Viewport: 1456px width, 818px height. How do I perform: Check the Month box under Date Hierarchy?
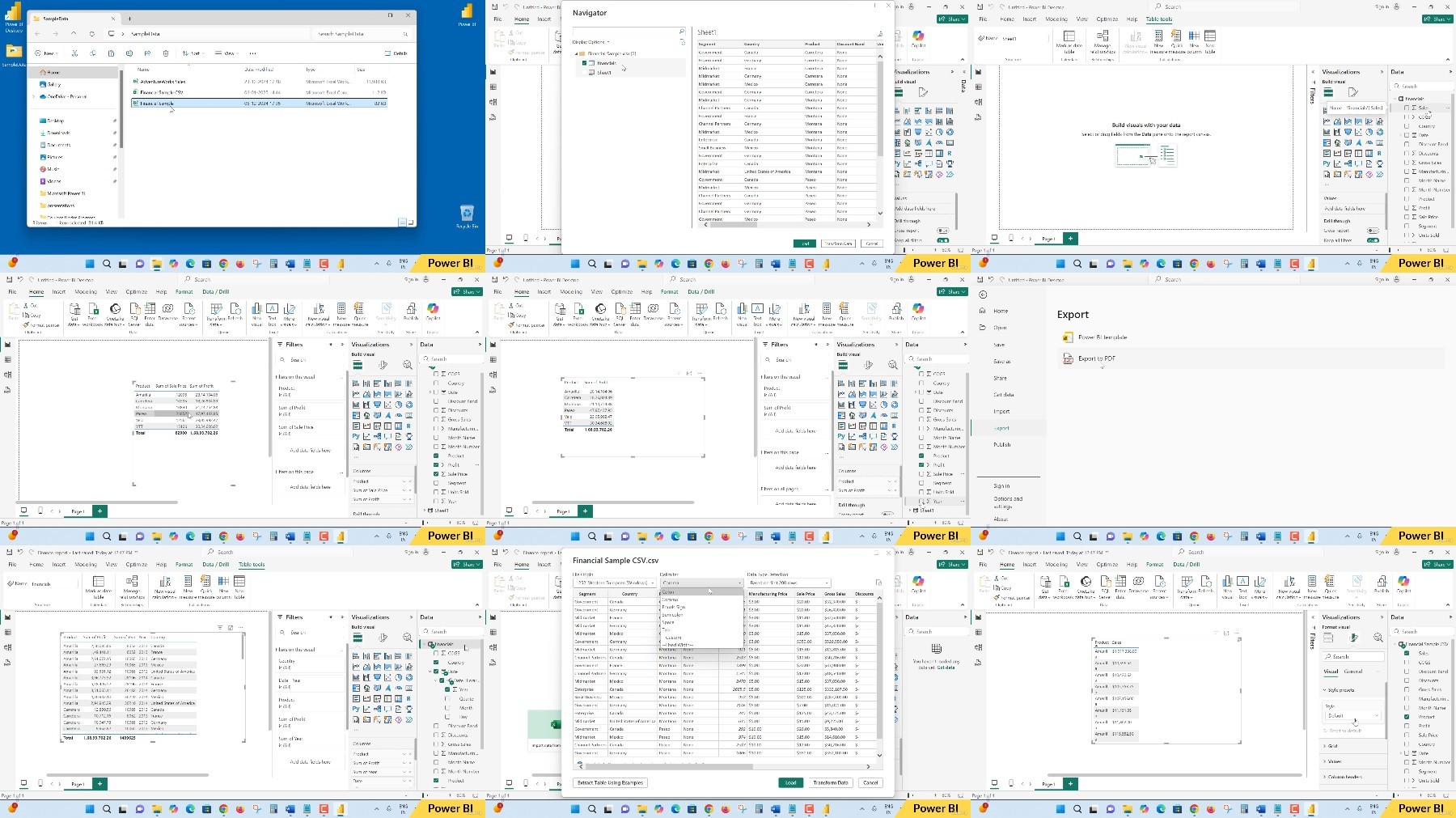click(447, 708)
